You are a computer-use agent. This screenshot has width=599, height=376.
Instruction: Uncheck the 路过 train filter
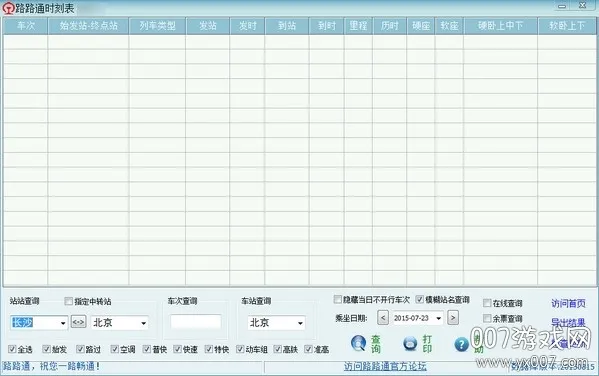tap(80, 349)
